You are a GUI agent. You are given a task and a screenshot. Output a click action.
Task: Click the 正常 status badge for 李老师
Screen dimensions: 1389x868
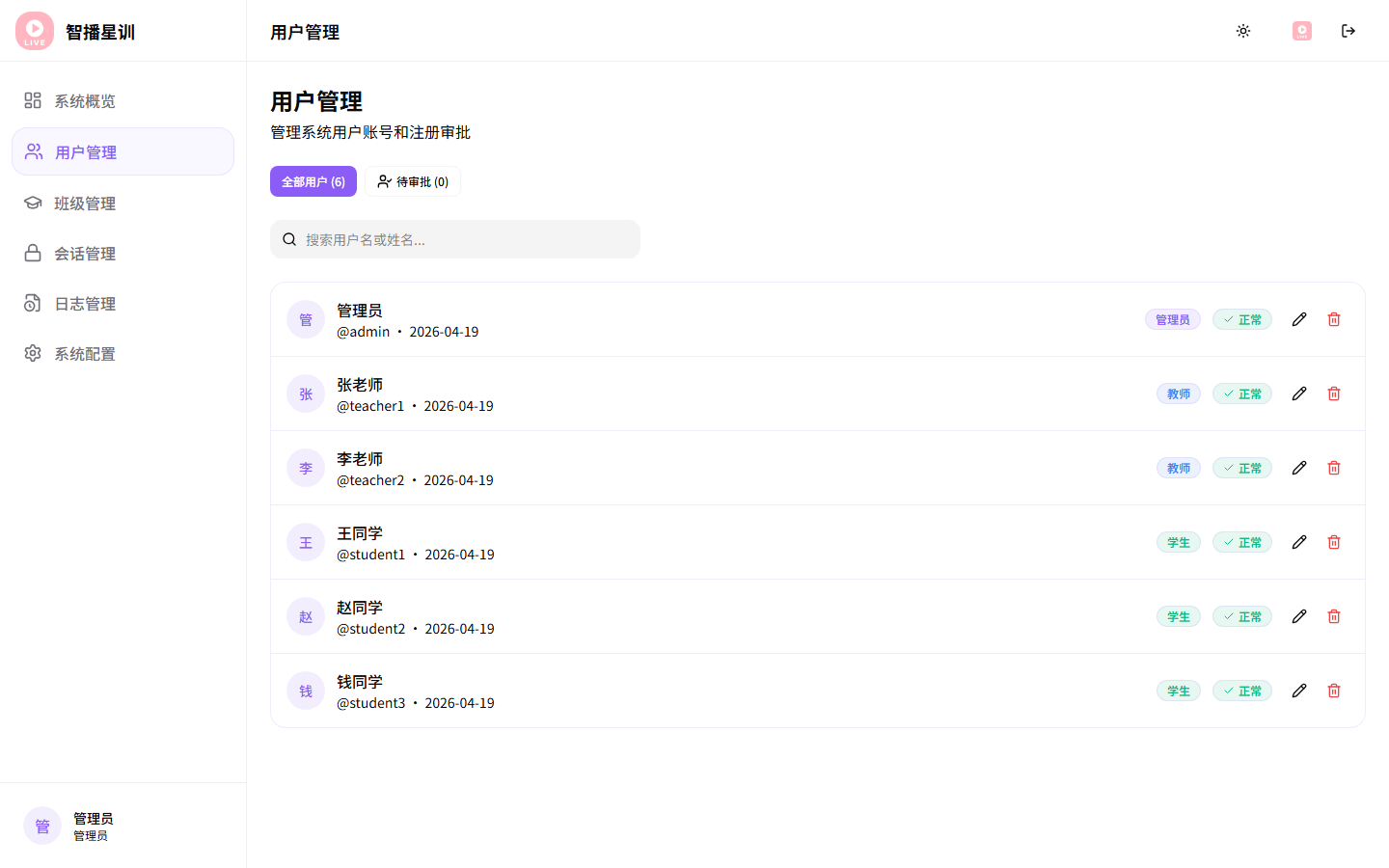click(1241, 468)
